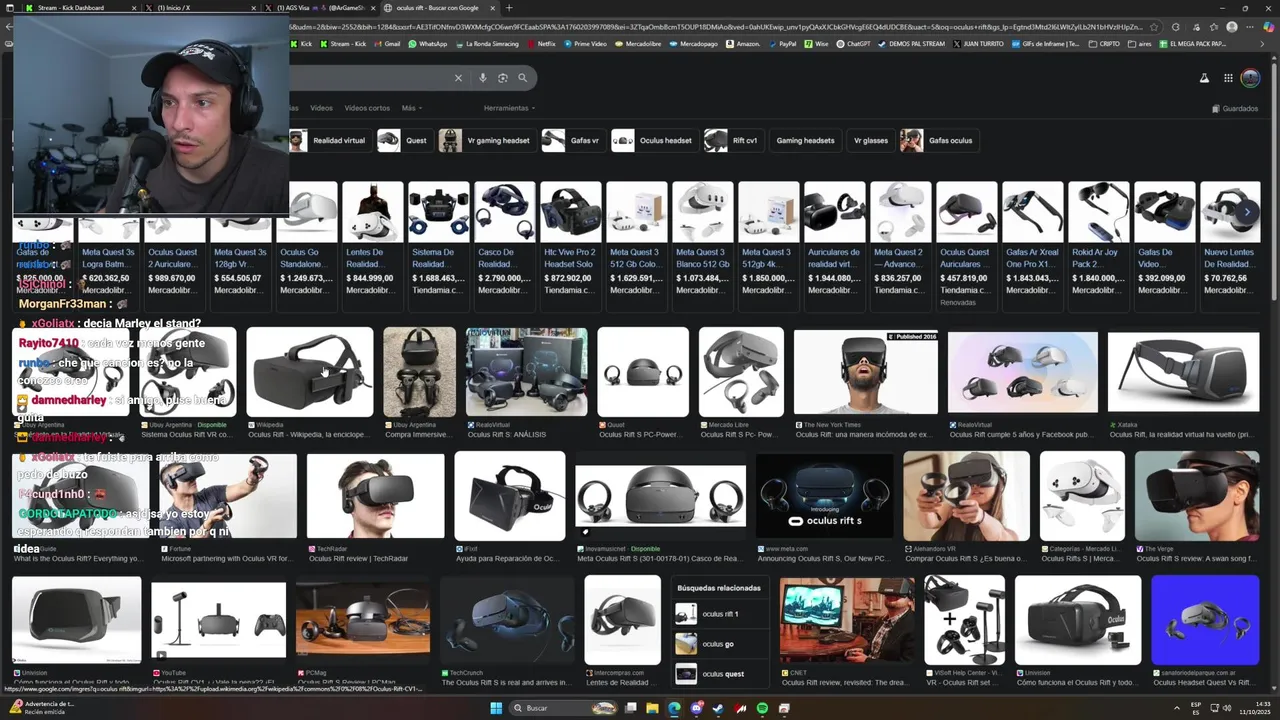Open Steam from the taskbar

click(718, 708)
